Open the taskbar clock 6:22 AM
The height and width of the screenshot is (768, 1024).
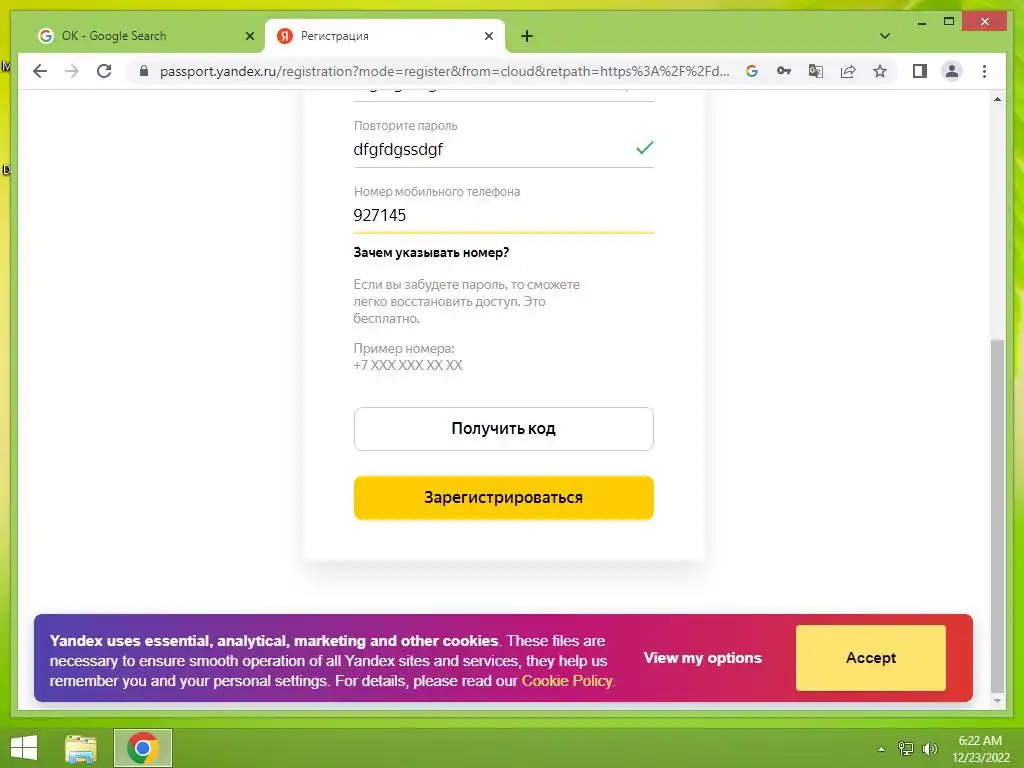click(980, 748)
